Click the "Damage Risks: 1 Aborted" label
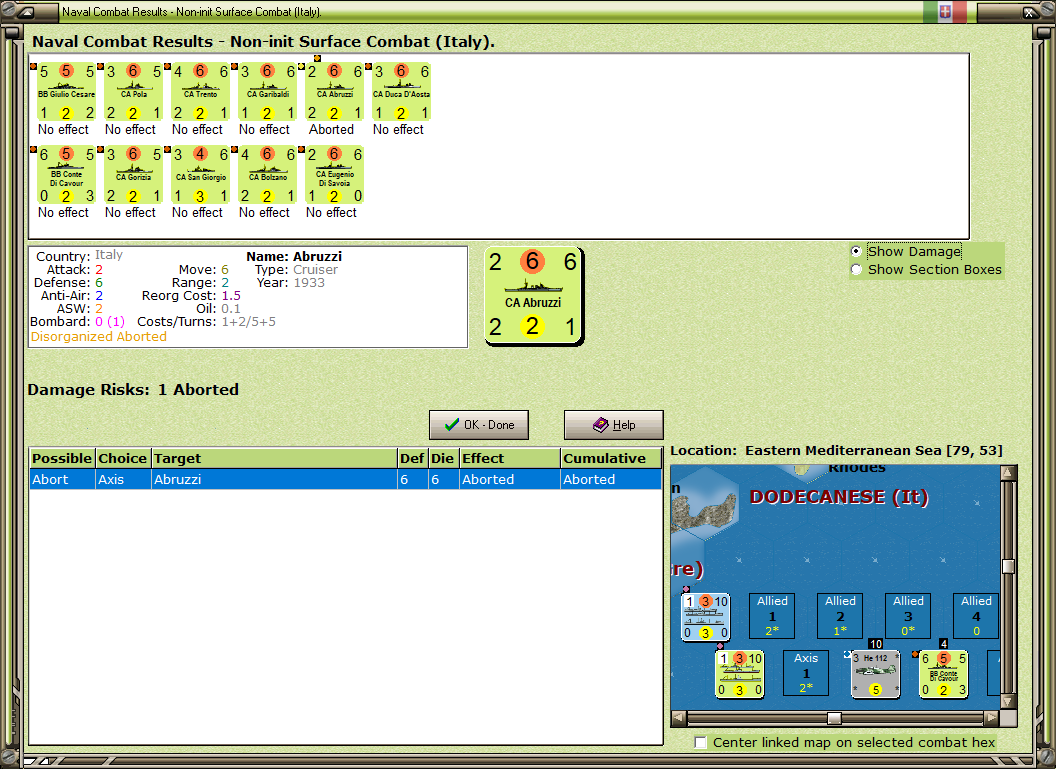 pyautogui.click(x=133, y=390)
